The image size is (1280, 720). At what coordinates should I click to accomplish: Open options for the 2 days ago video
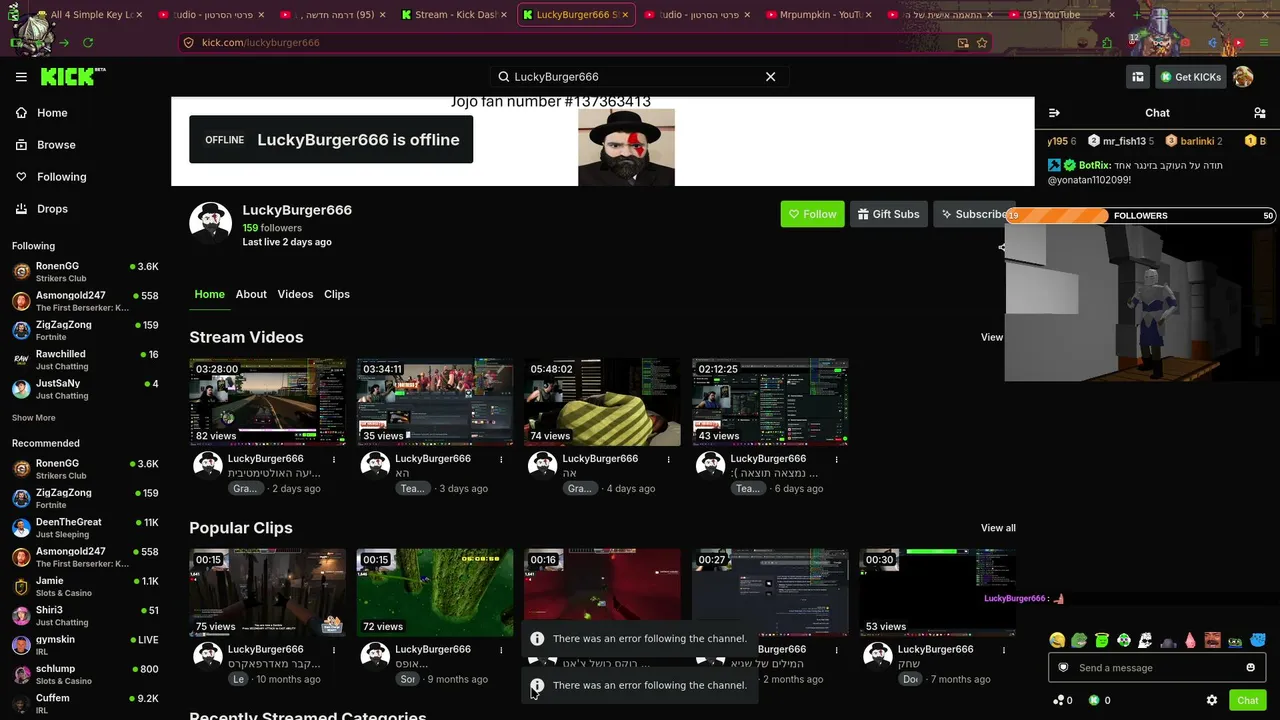pyautogui.click(x=334, y=459)
